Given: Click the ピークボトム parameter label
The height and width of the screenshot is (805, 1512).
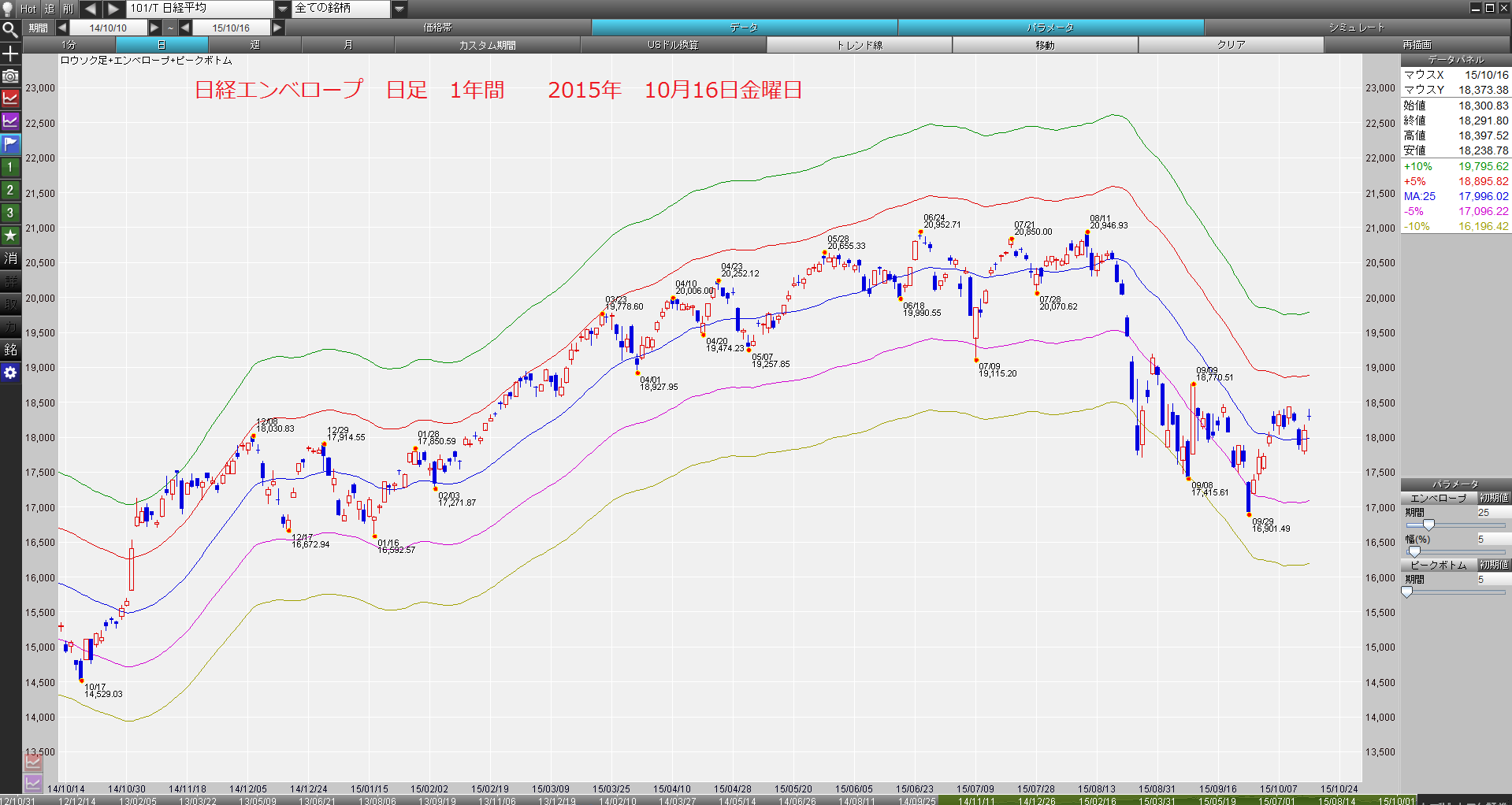Looking at the screenshot, I should tap(1438, 565).
